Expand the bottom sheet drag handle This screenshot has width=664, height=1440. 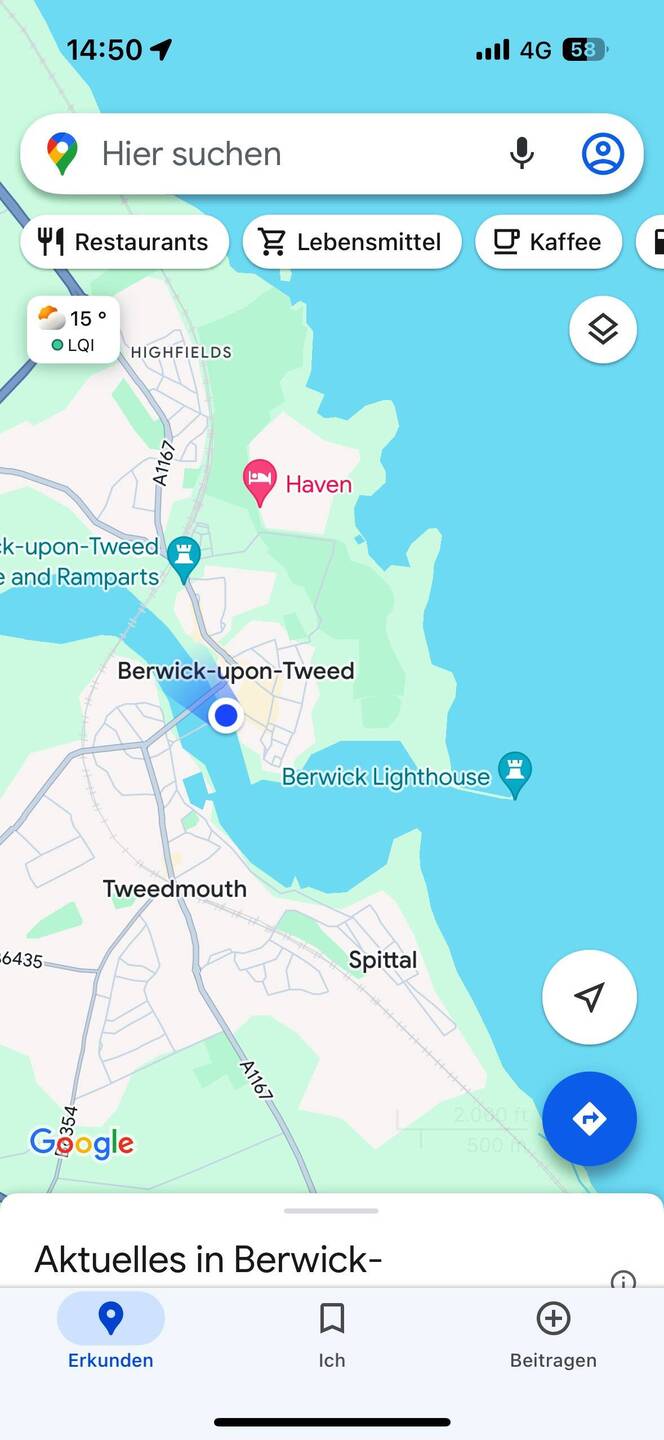point(331,1211)
